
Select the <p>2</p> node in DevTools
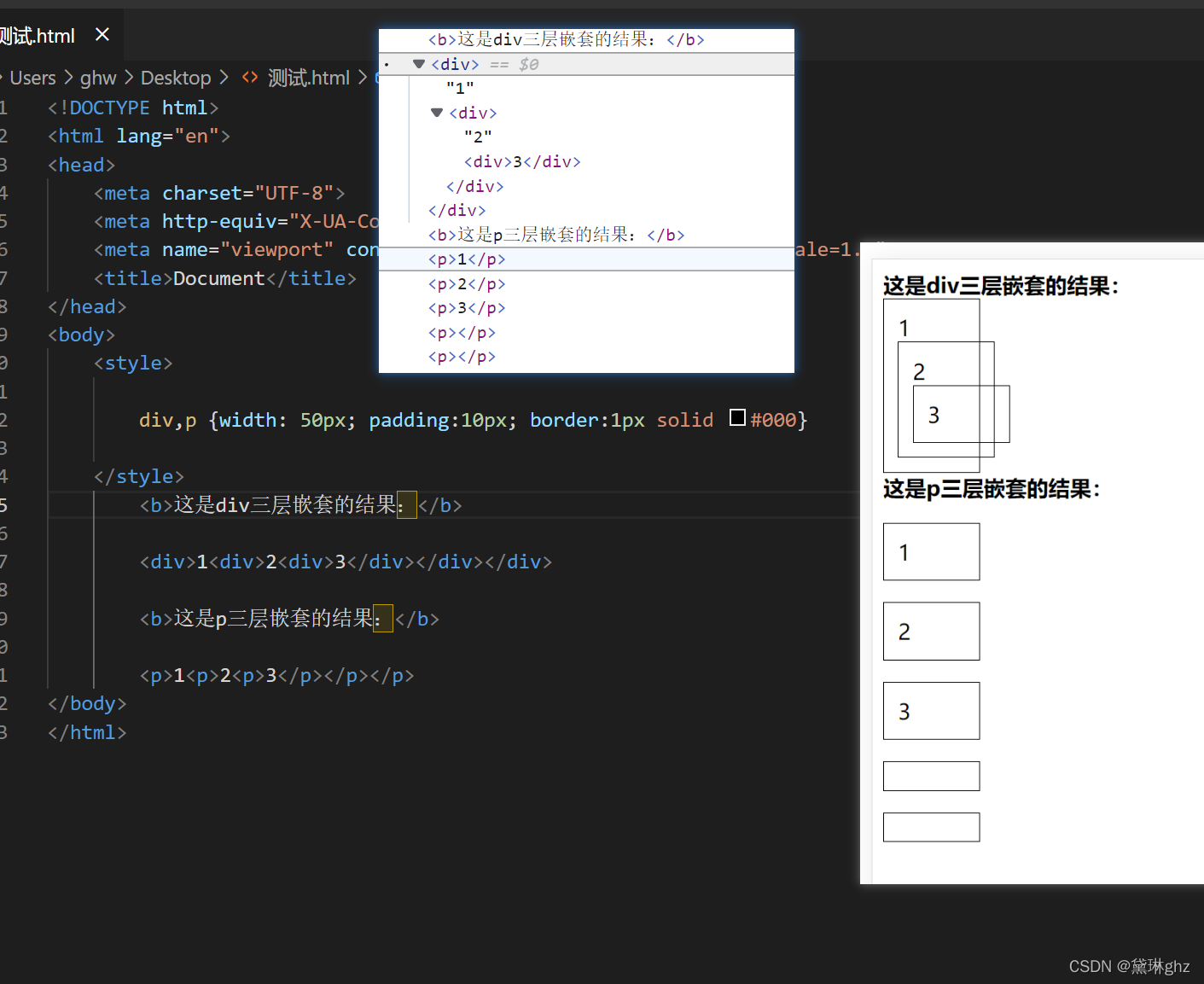pyautogui.click(x=467, y=283)
